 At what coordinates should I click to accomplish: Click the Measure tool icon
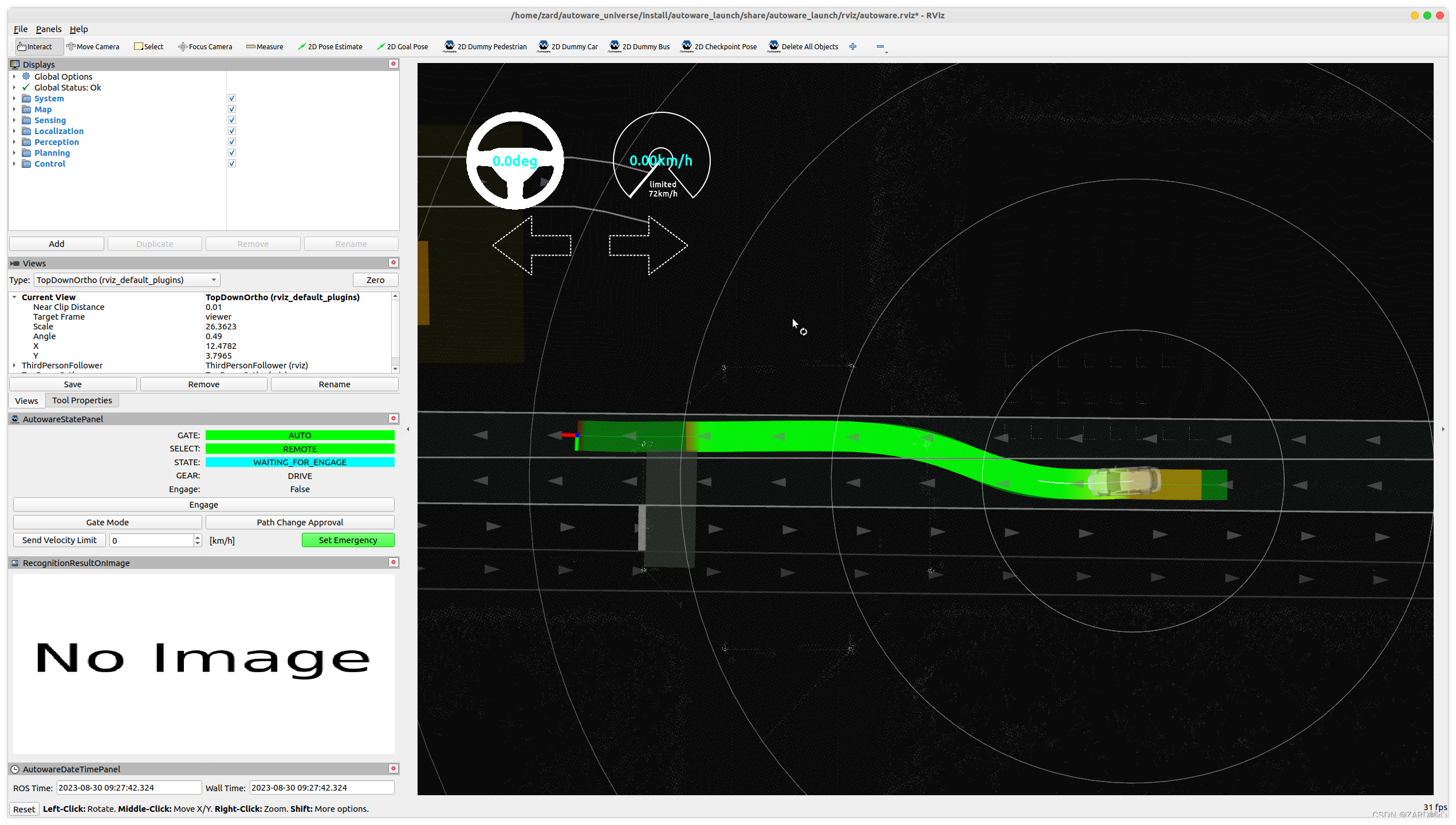pos(251,46)
